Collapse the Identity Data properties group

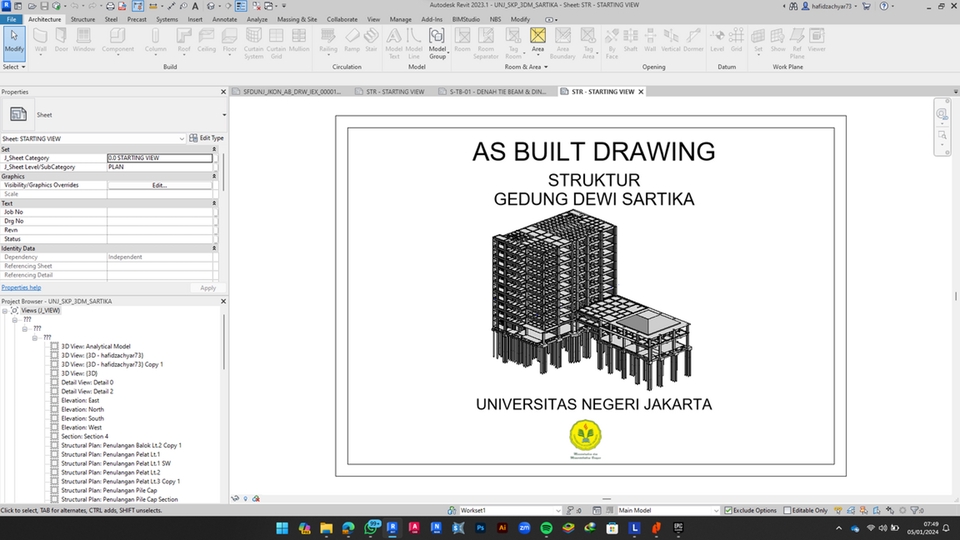coord(214,248)
